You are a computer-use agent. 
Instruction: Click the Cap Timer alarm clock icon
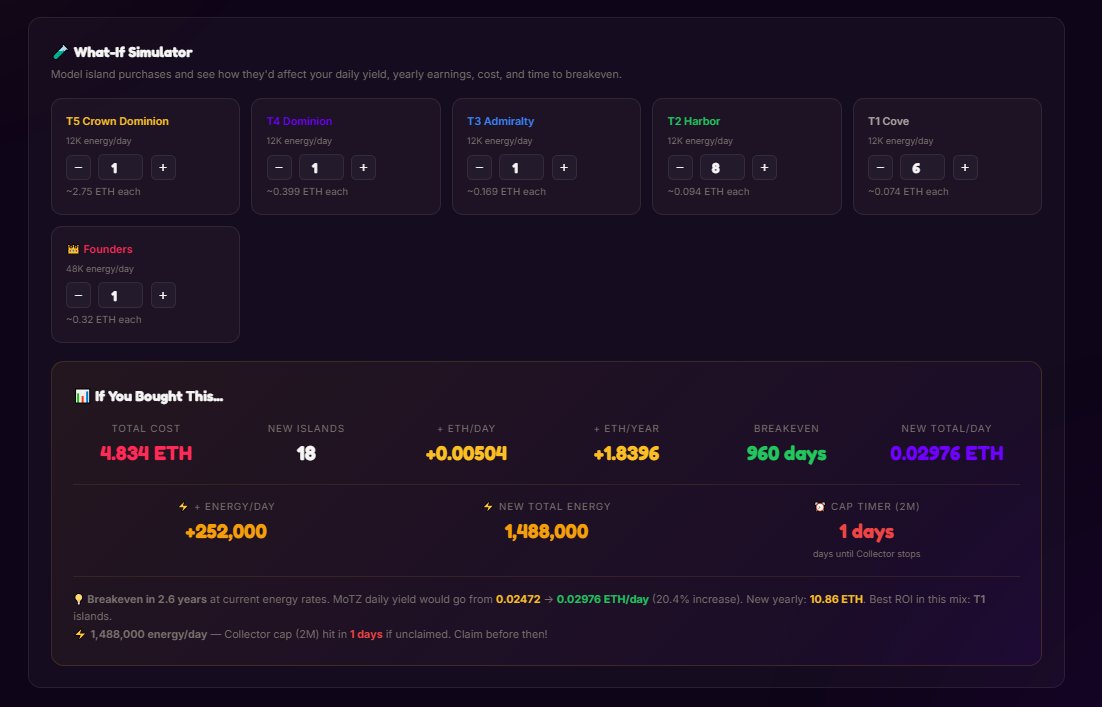[x=821, y=507]
